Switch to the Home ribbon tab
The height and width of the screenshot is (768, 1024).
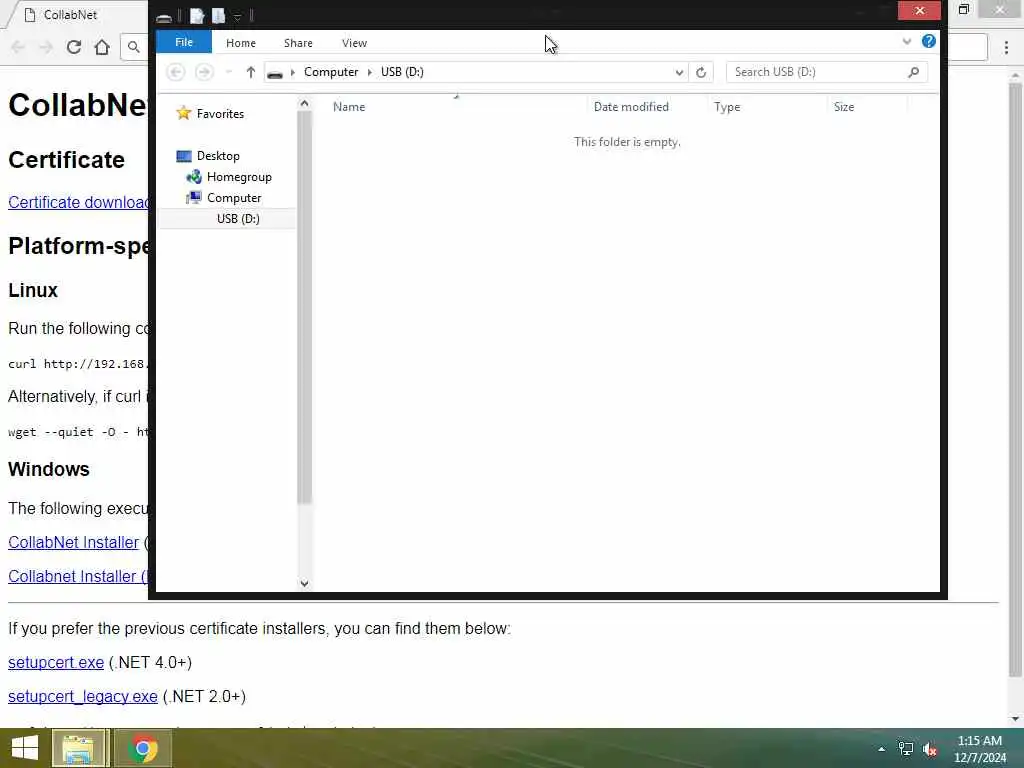(241, 43)
